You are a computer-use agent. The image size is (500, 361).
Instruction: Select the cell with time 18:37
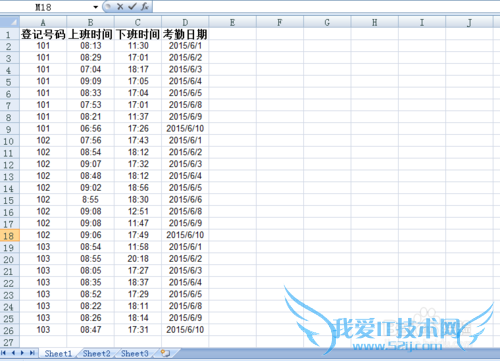pos(138,282)
